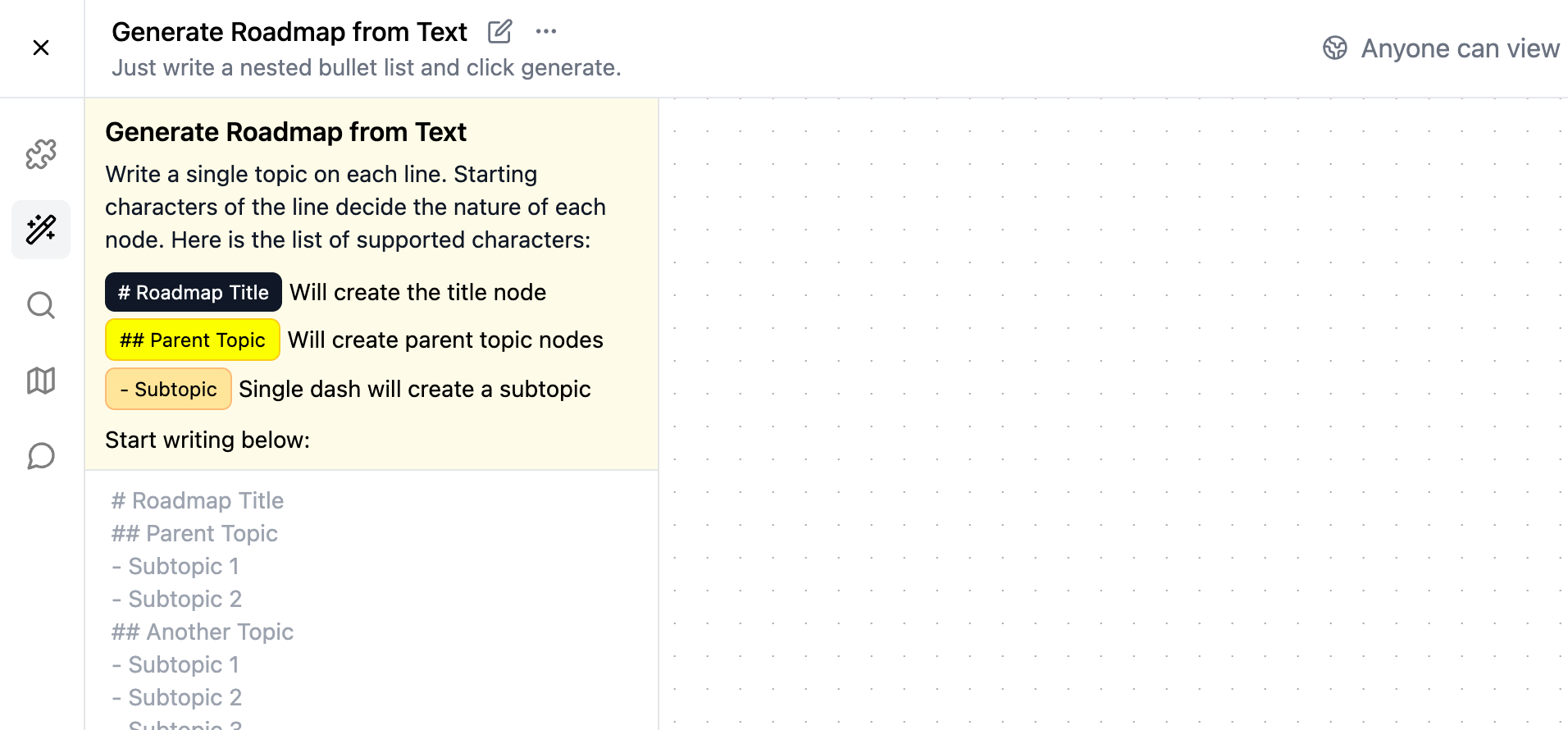Close the roadmap editor with the X icon
The width and height of the screenshot is (1568, 730).
coord(41,48)
